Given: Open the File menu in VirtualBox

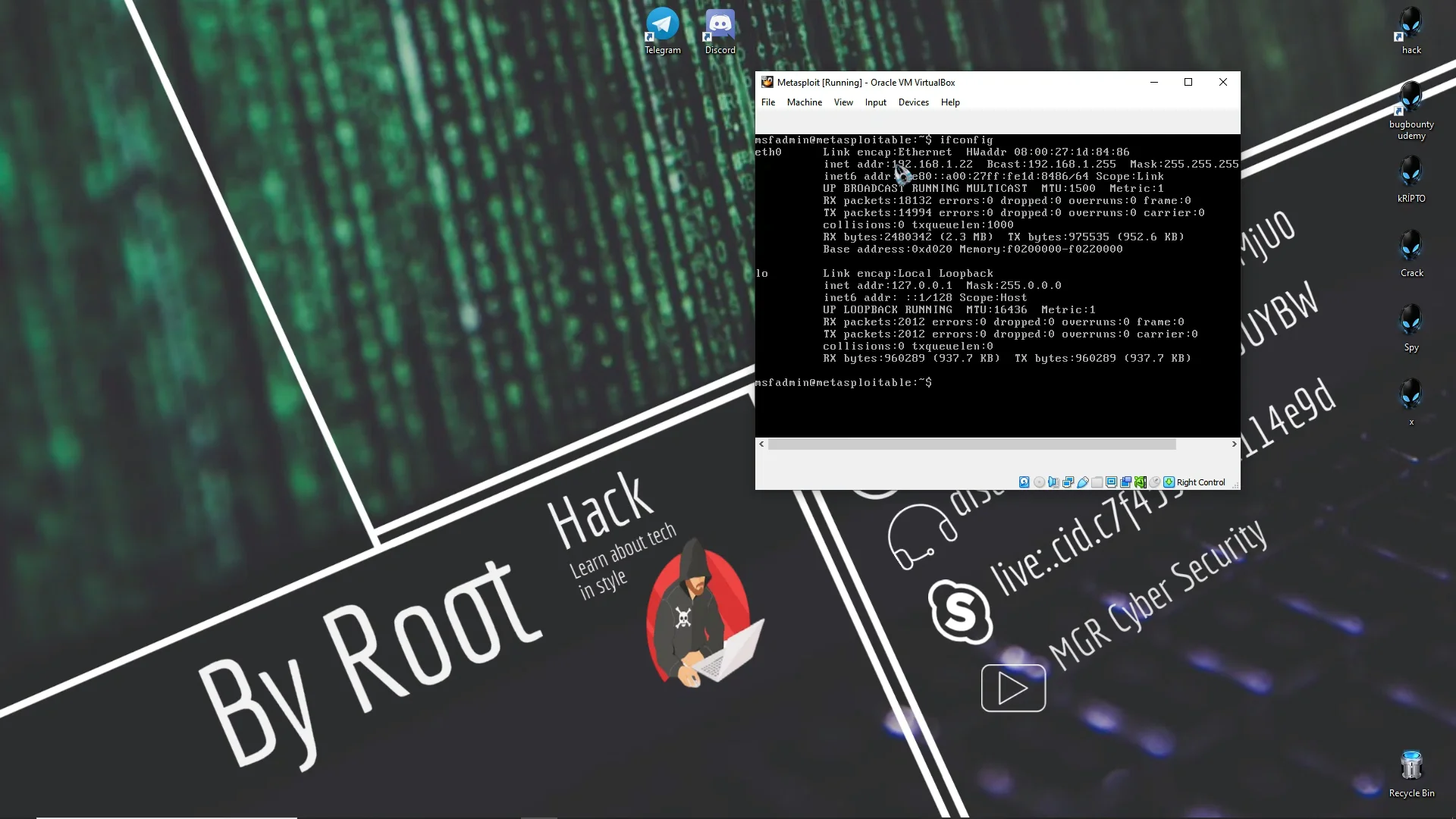Looking at the screenshot, I should tap(768, 102).
